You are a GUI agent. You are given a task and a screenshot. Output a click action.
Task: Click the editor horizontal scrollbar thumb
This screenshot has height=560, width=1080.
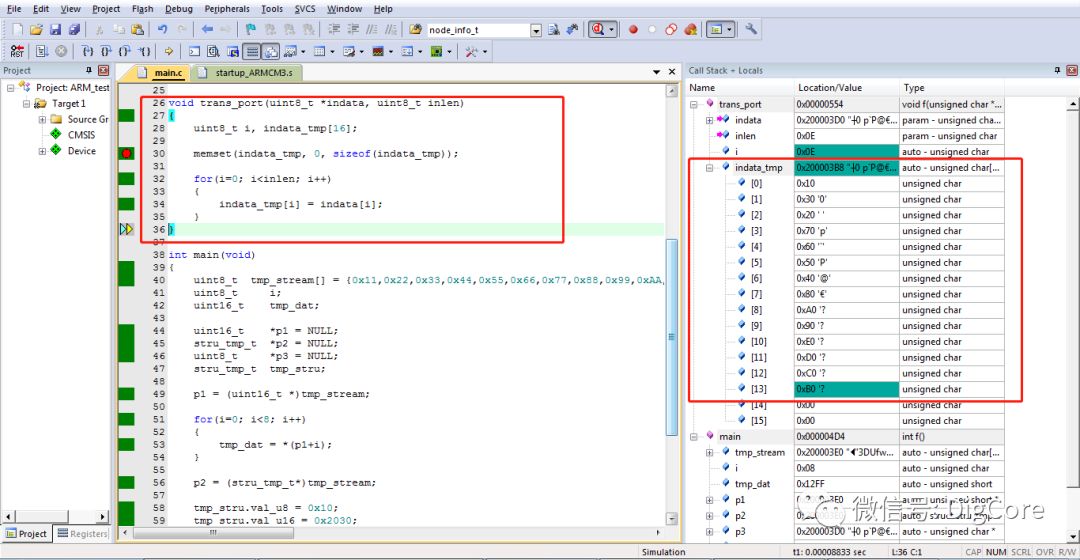214,532
